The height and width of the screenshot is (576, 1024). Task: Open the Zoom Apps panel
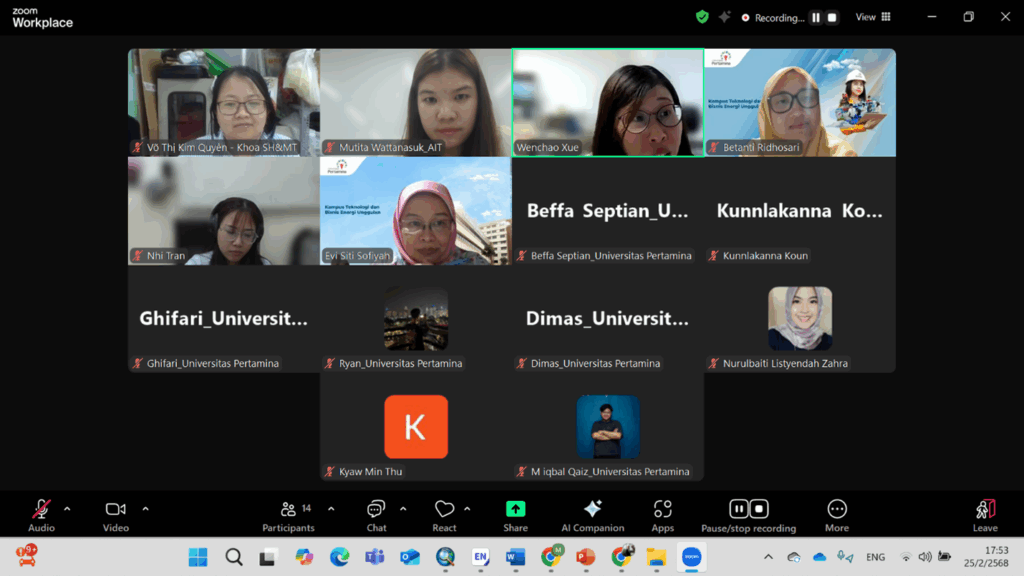click(x=662, y=510)
